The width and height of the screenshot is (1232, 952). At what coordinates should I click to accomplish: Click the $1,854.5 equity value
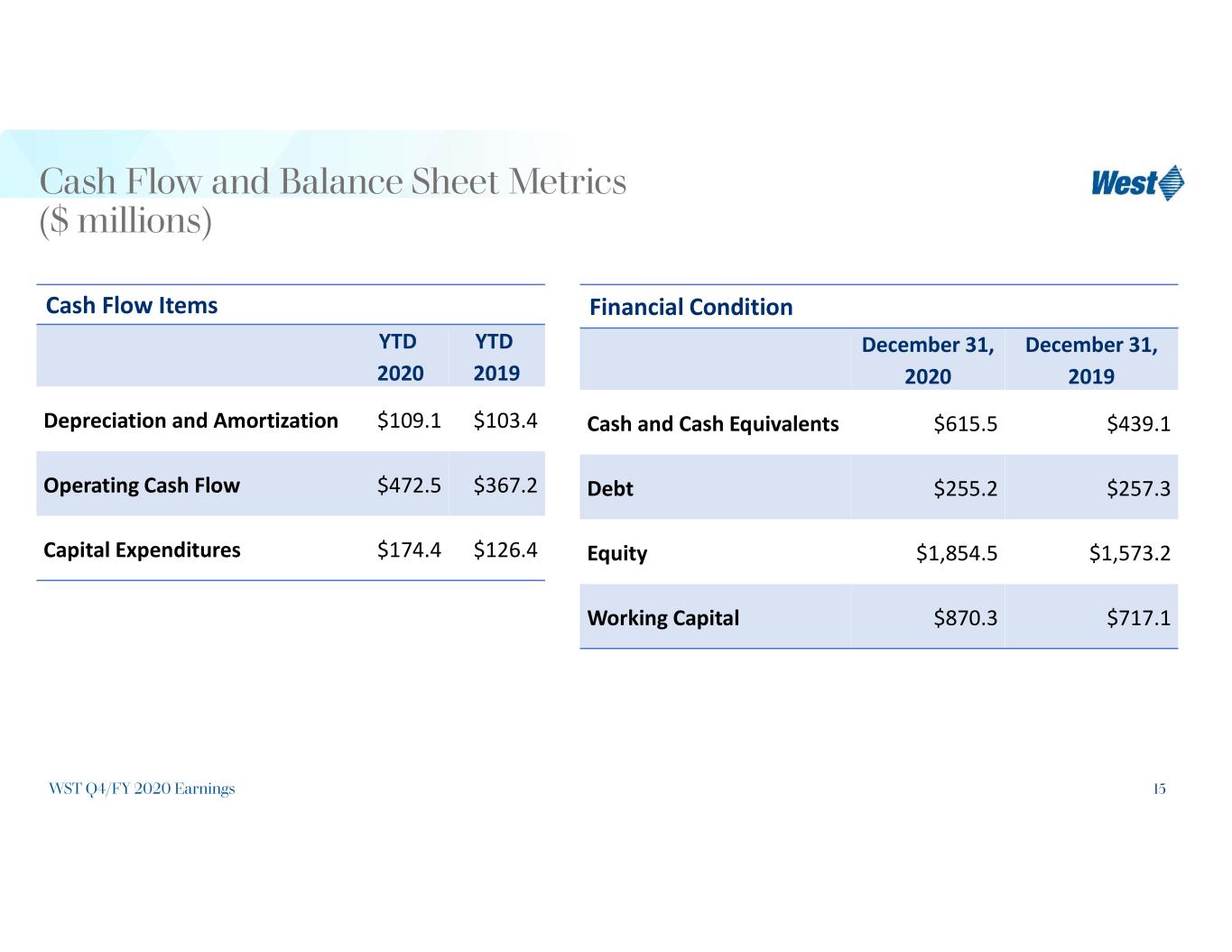click(x=957, y=553)
